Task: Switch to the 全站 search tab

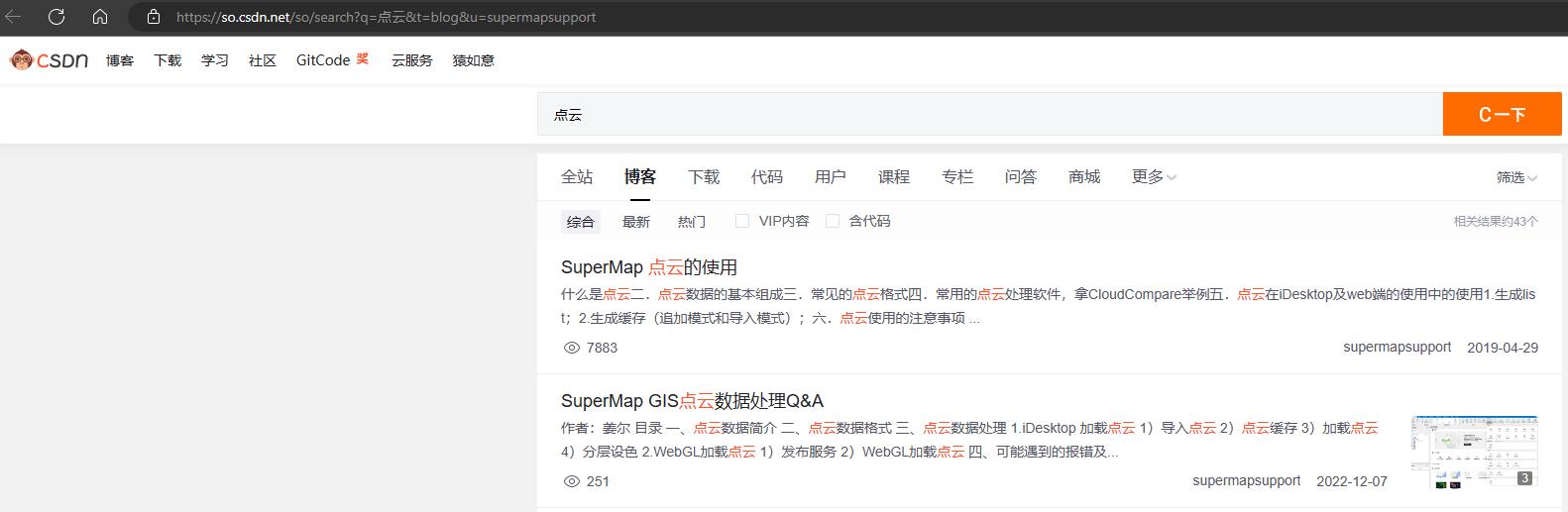Action: point(577,177)
